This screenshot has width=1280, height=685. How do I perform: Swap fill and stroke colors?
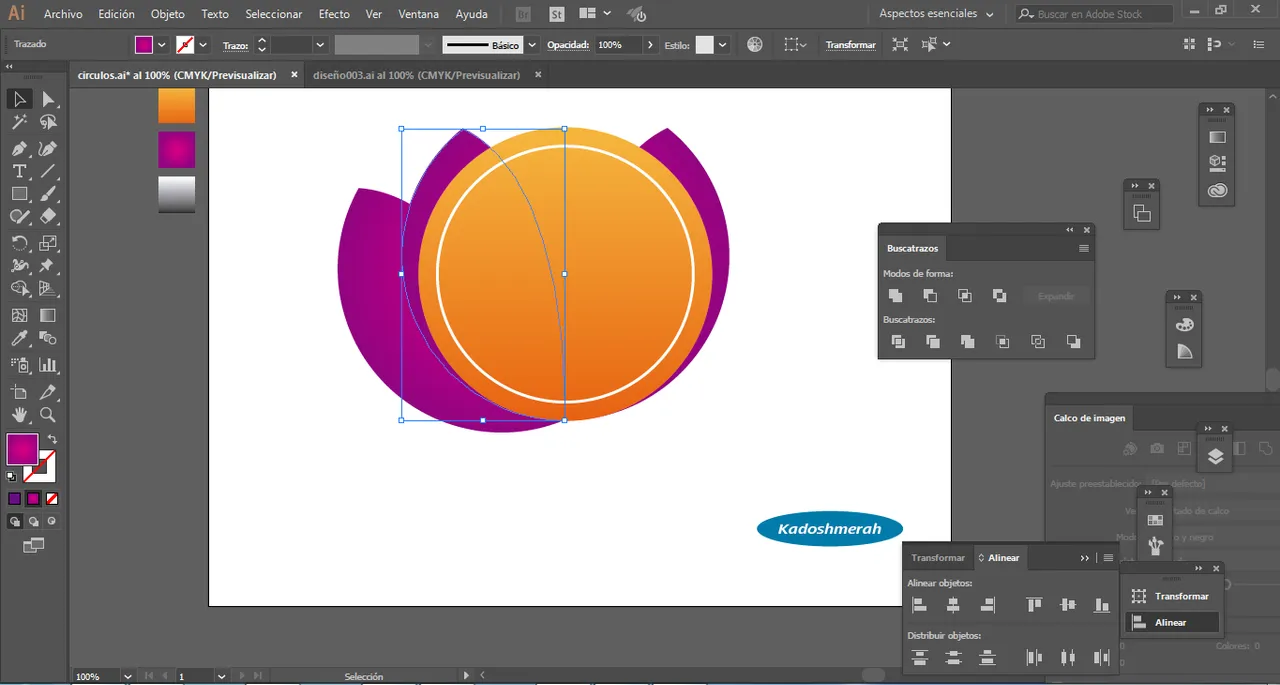click(x=52, y=439)
